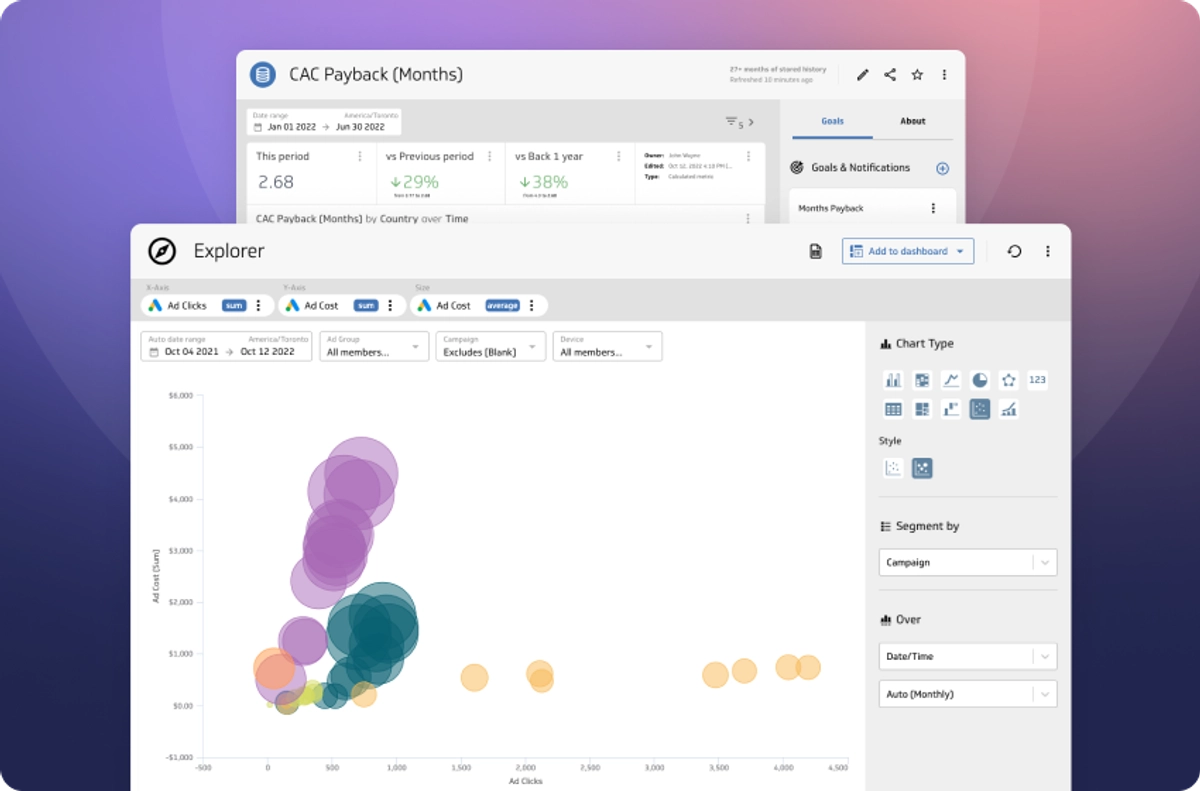Open the About tab
Image resolution: width=1200 pixels, height=791 pixels.
[912, 120]
